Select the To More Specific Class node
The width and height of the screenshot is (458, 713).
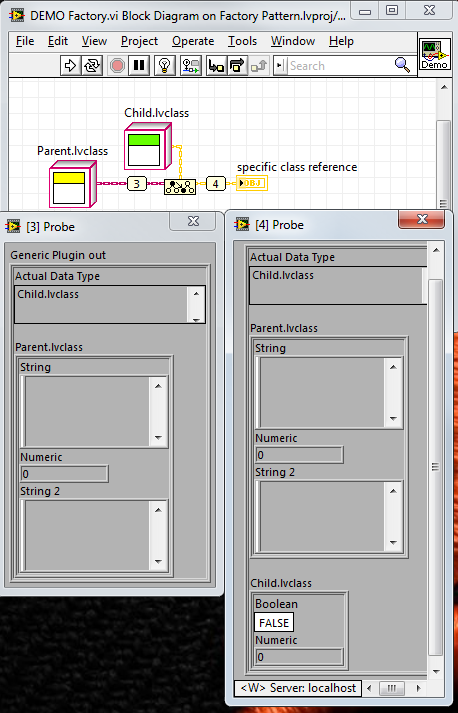pyautogui.click(x=180, y=186)
